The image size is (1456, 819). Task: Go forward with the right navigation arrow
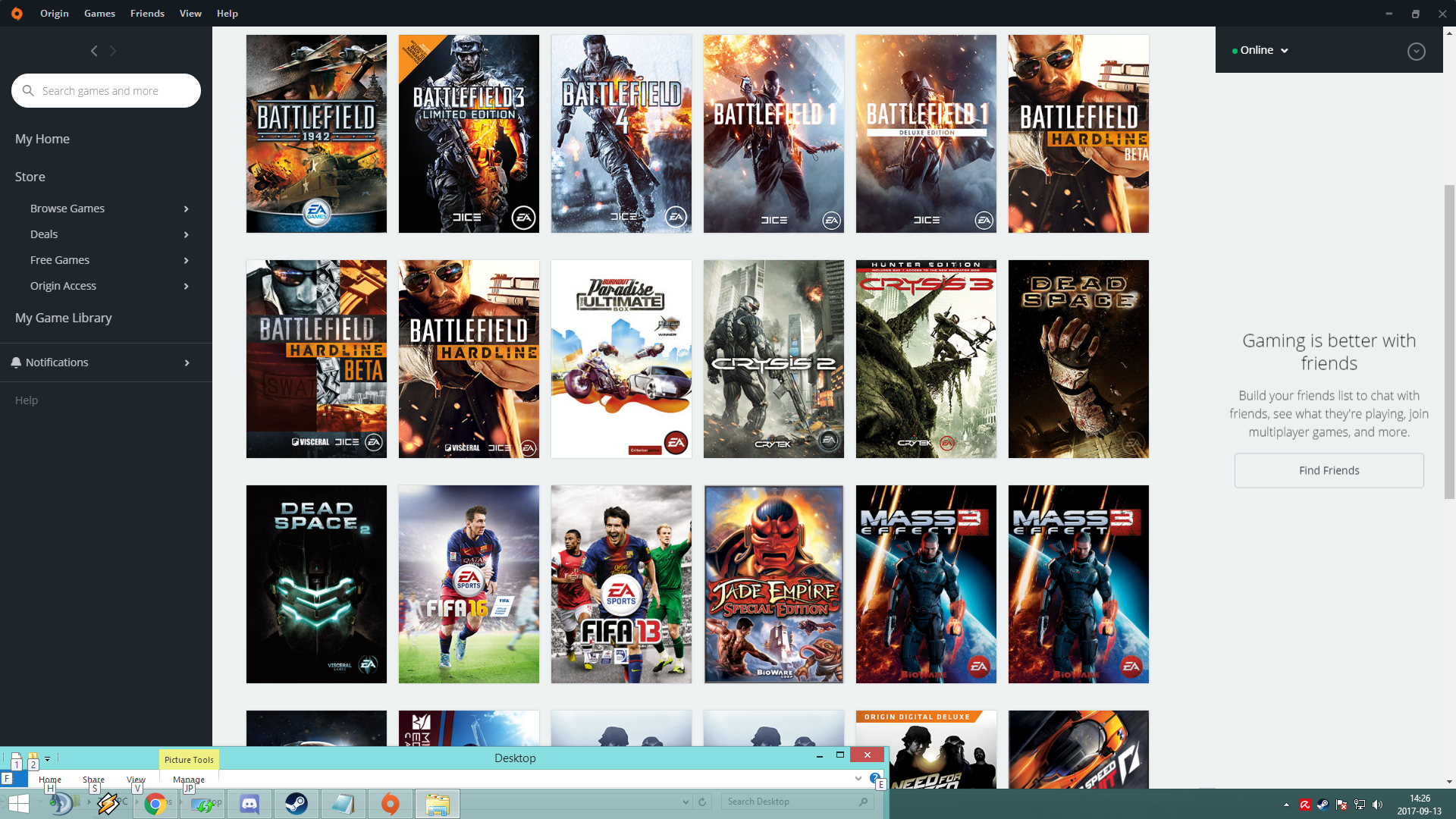[x=113, y=51]
